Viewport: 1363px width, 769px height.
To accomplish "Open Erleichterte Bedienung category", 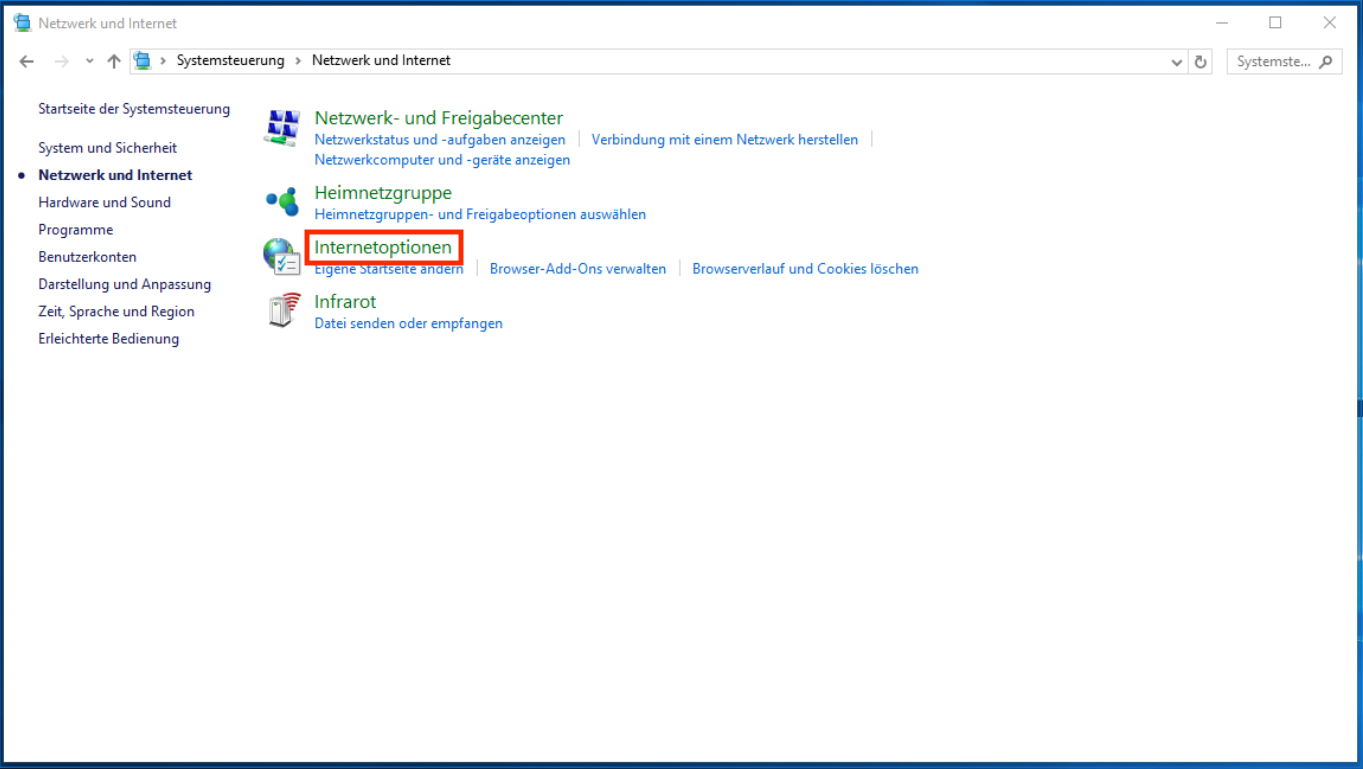I will pyautogui.click(x=109, y=339).
